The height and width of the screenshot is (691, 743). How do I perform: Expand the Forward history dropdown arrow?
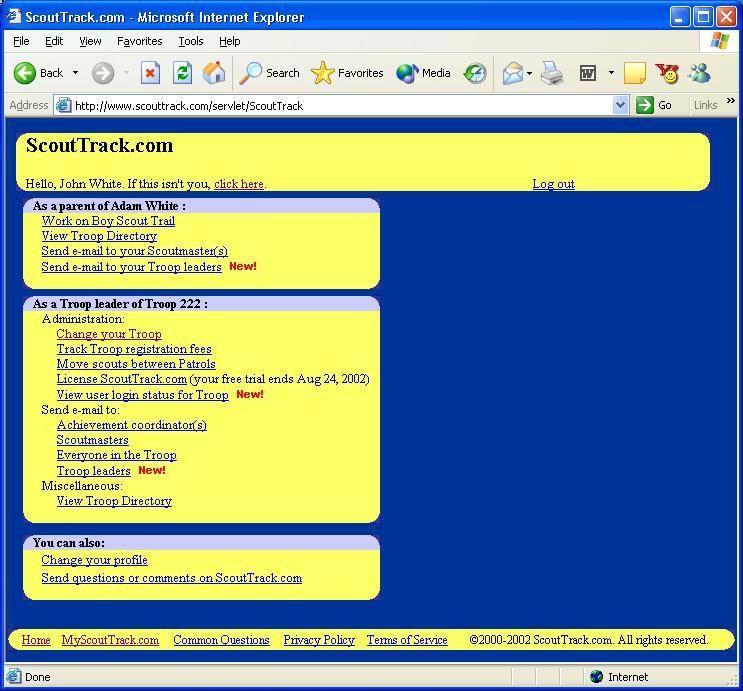tap(127, 73)
